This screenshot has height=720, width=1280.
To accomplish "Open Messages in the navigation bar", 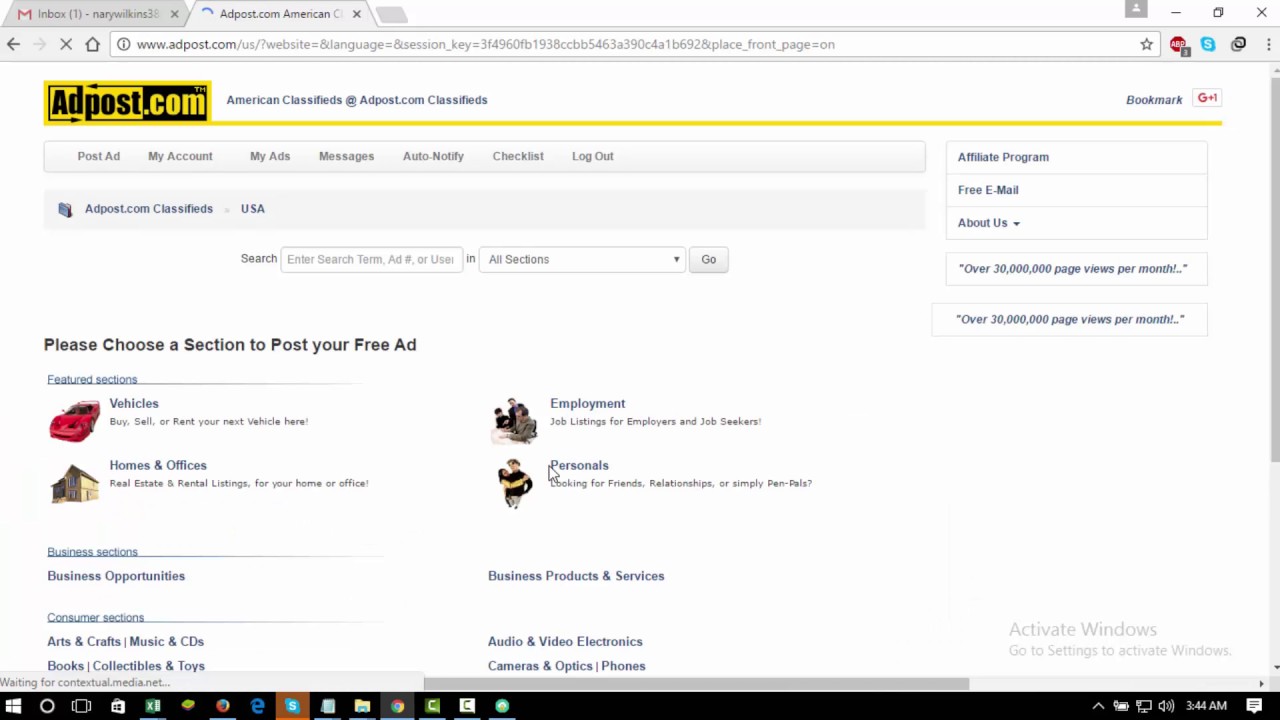I will (346, 156).
